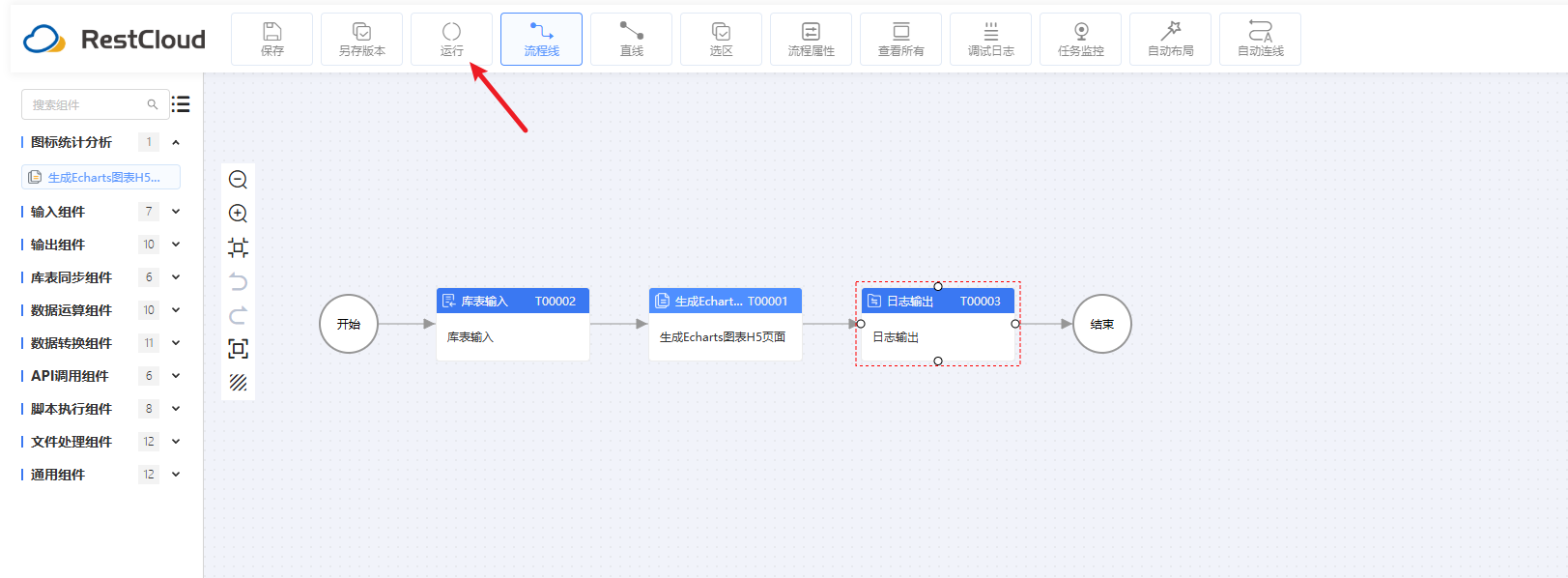Open the 调试日志 debug log
The height and width of the screenshot is (578, 1568).
pos(991,39)
